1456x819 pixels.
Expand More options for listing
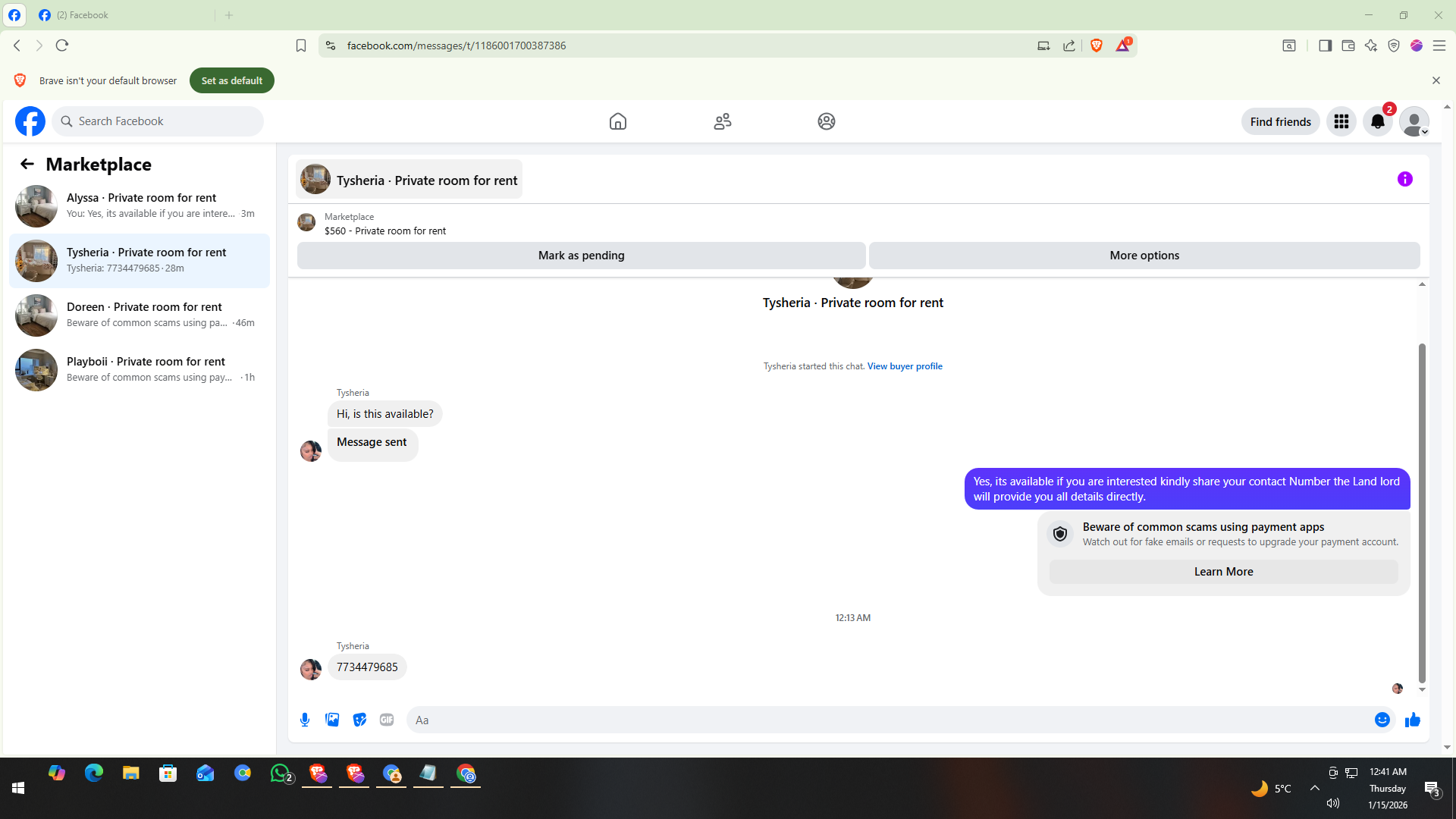pyautogui.click(x=1144, y=256)
